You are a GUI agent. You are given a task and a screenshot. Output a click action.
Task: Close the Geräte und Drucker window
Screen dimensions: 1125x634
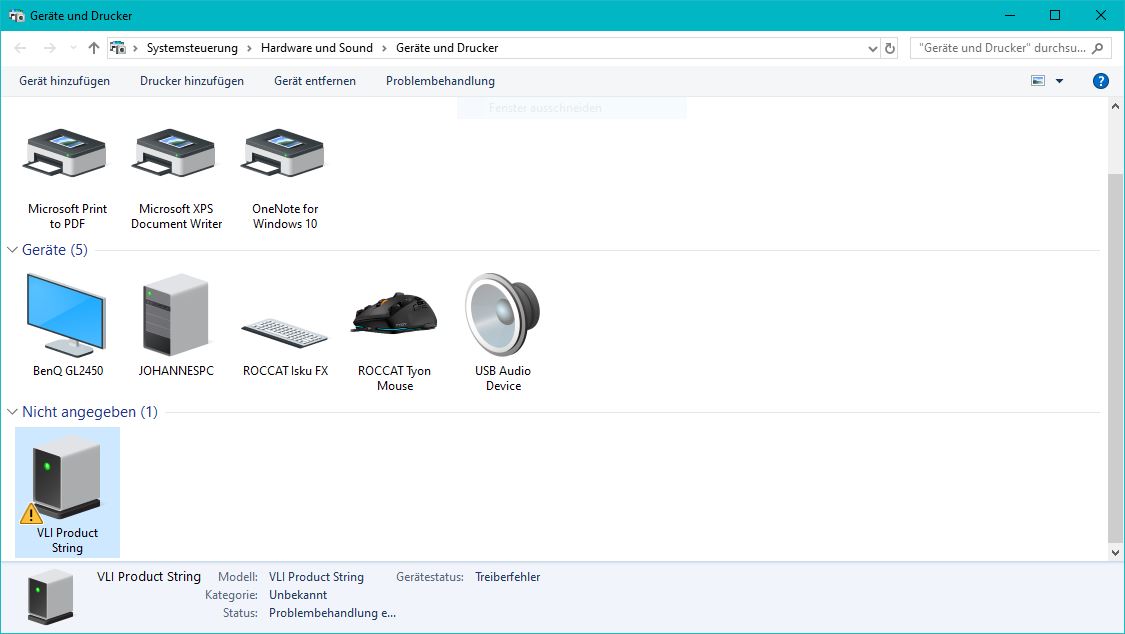coord(1101,15)
